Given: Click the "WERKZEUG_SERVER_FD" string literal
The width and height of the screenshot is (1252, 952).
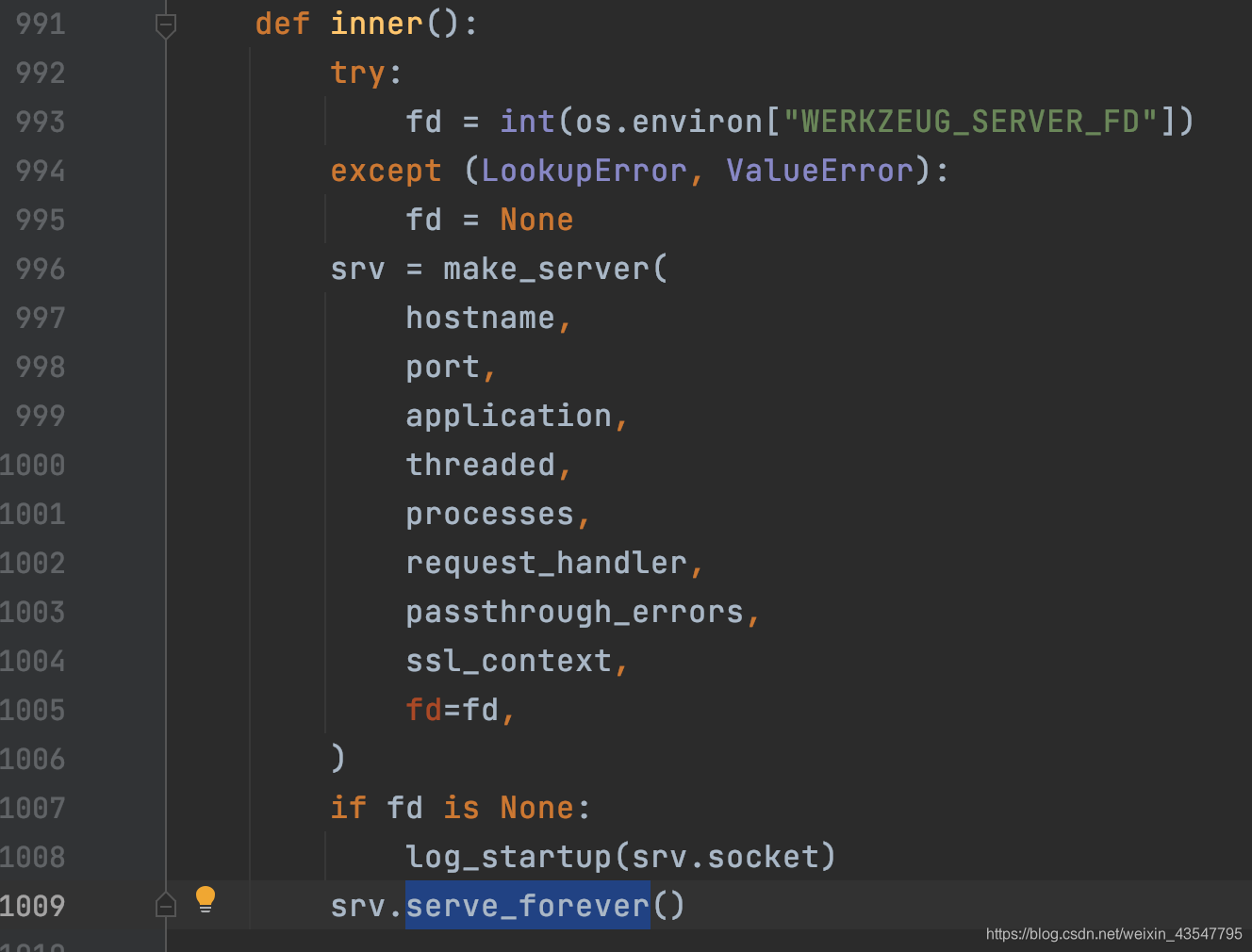Looking at the screenshot, I should tap(970, 122).
